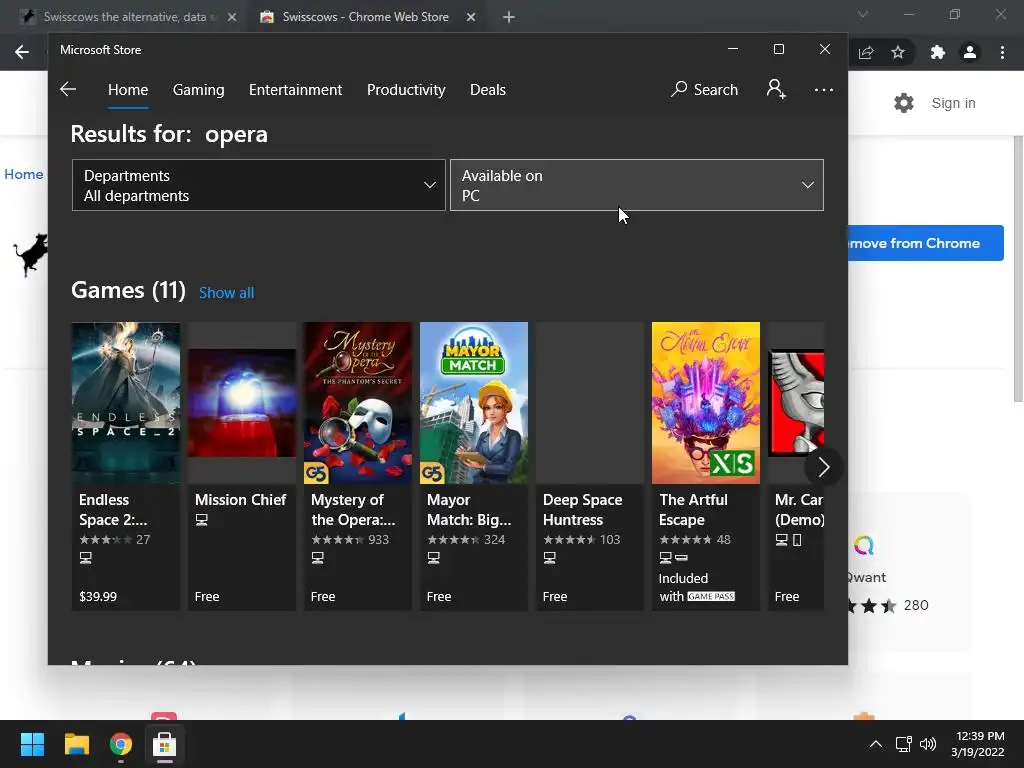
Task: Open the Store's three-dots more menu
Action: [x=824, y=89]
